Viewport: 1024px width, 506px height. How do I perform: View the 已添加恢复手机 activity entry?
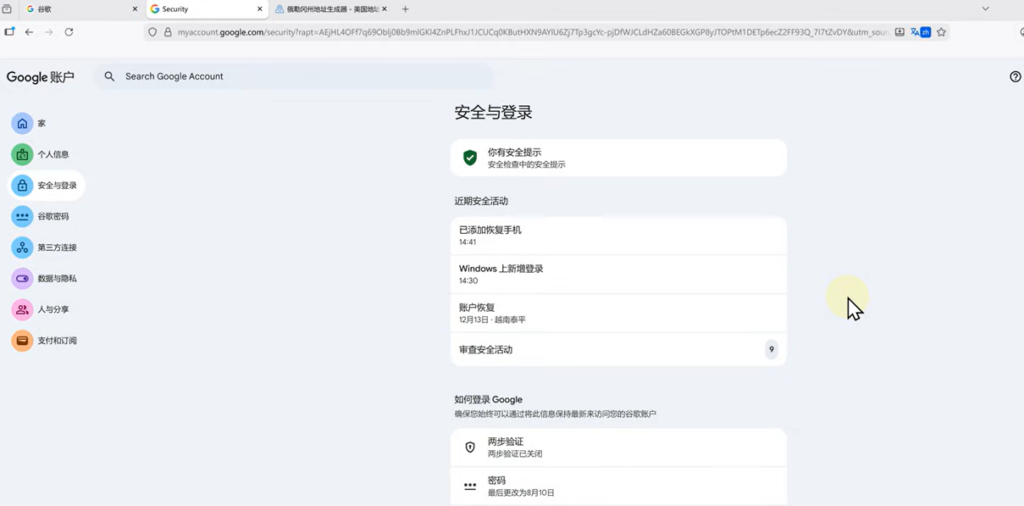[x=618, y=235]
